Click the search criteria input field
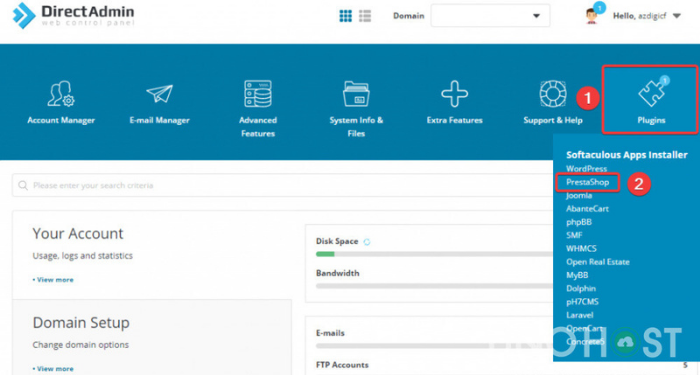This screenshot has height=375, width=700. 283,185
